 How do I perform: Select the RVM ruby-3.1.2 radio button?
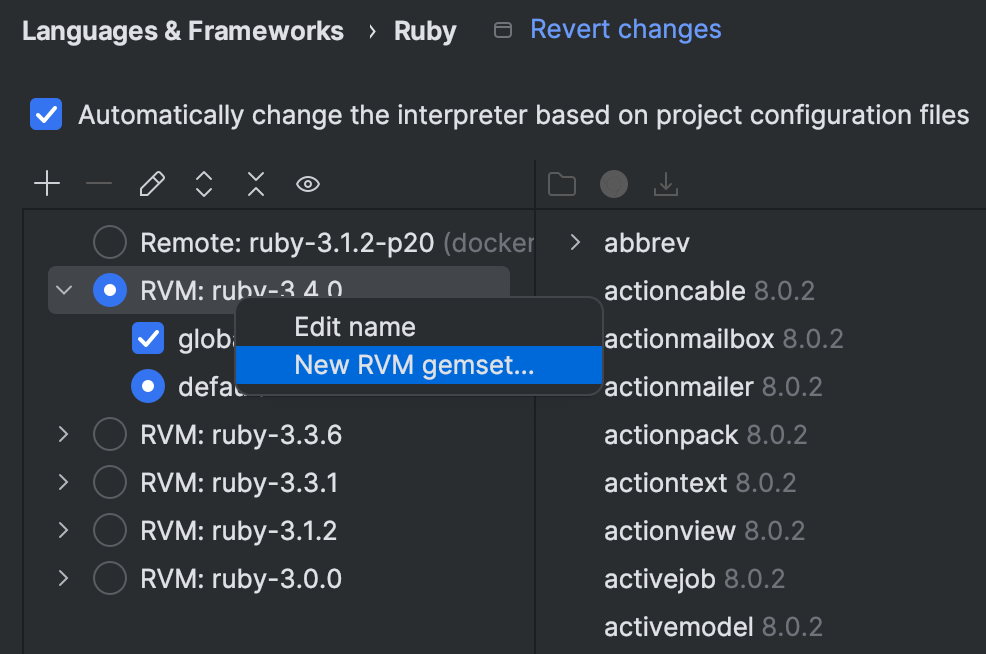point(110,530)
